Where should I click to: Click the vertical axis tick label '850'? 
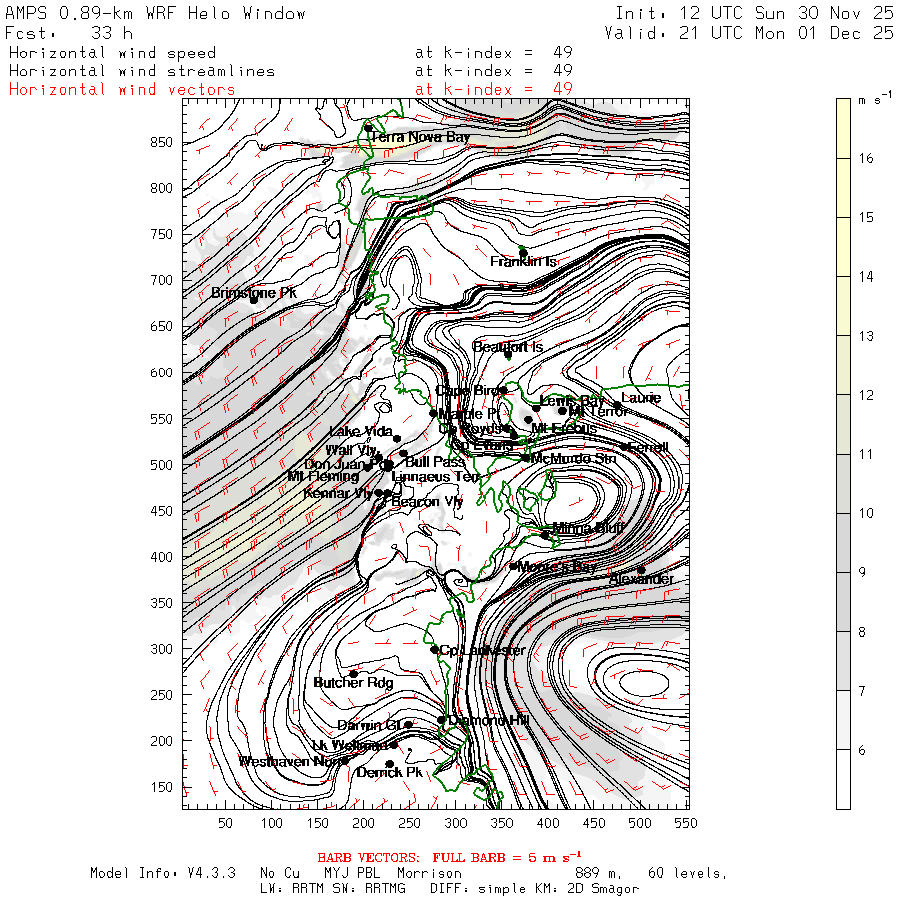pos(161,142)
